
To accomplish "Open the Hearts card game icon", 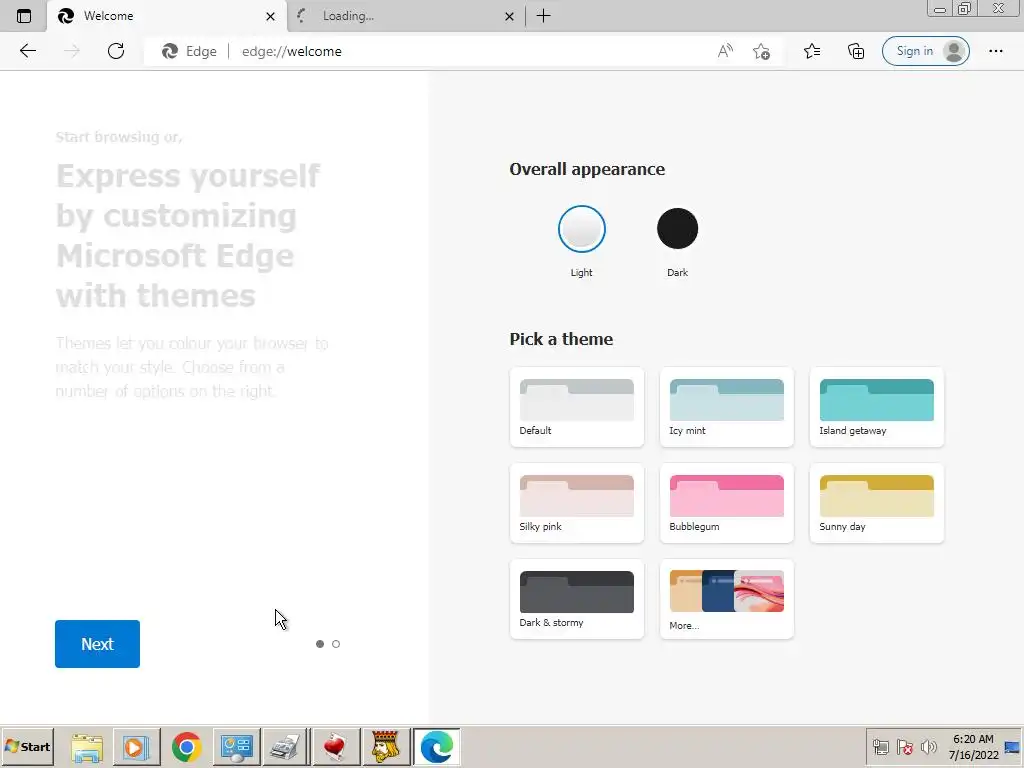I will point(336,747).
